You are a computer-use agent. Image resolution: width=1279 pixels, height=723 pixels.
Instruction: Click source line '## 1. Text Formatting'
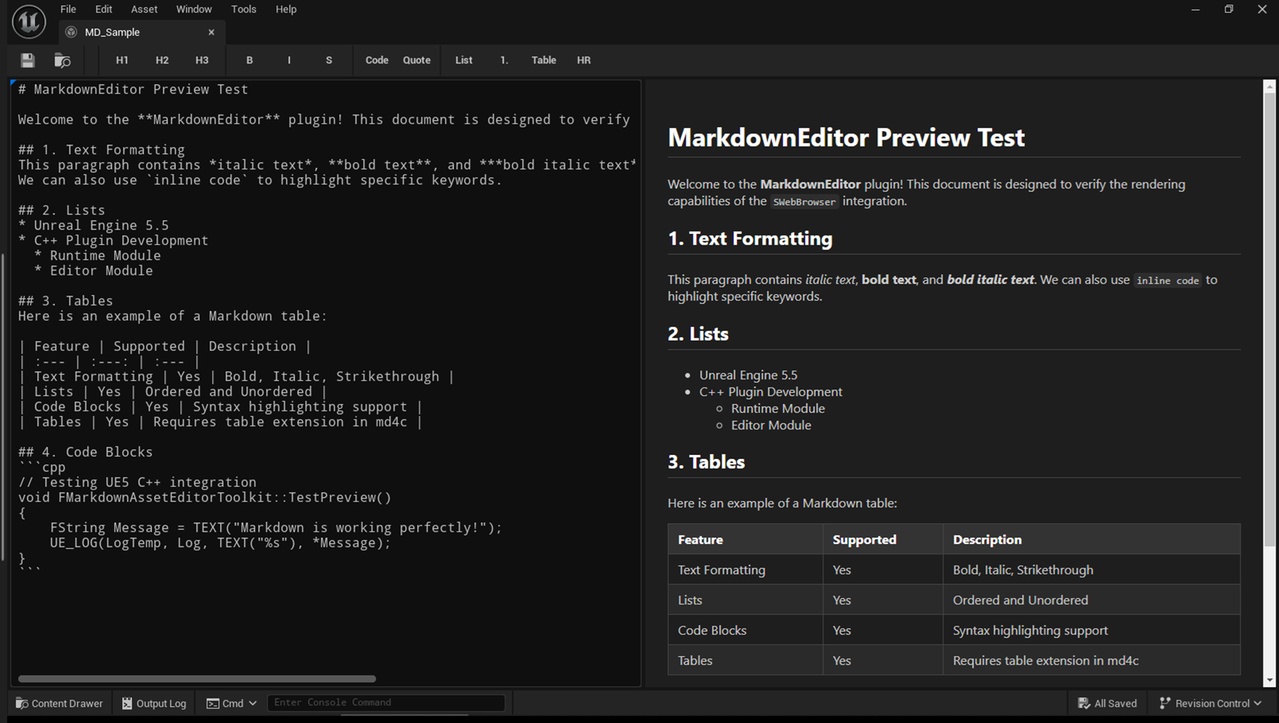(101, 150)
